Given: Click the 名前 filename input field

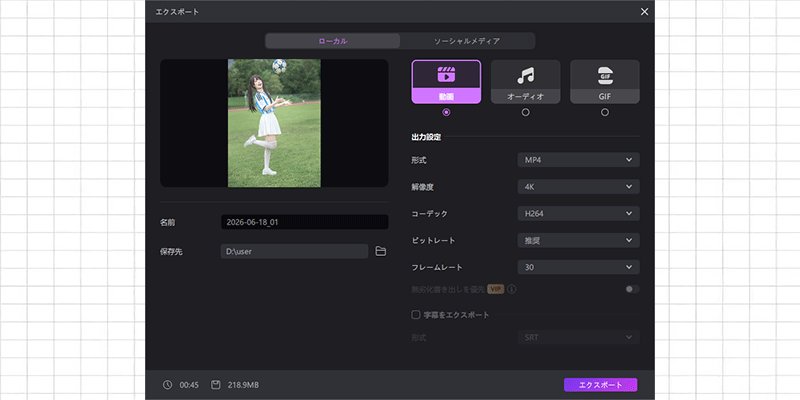Looking at the screenshot, I should [x=305, y=222].
